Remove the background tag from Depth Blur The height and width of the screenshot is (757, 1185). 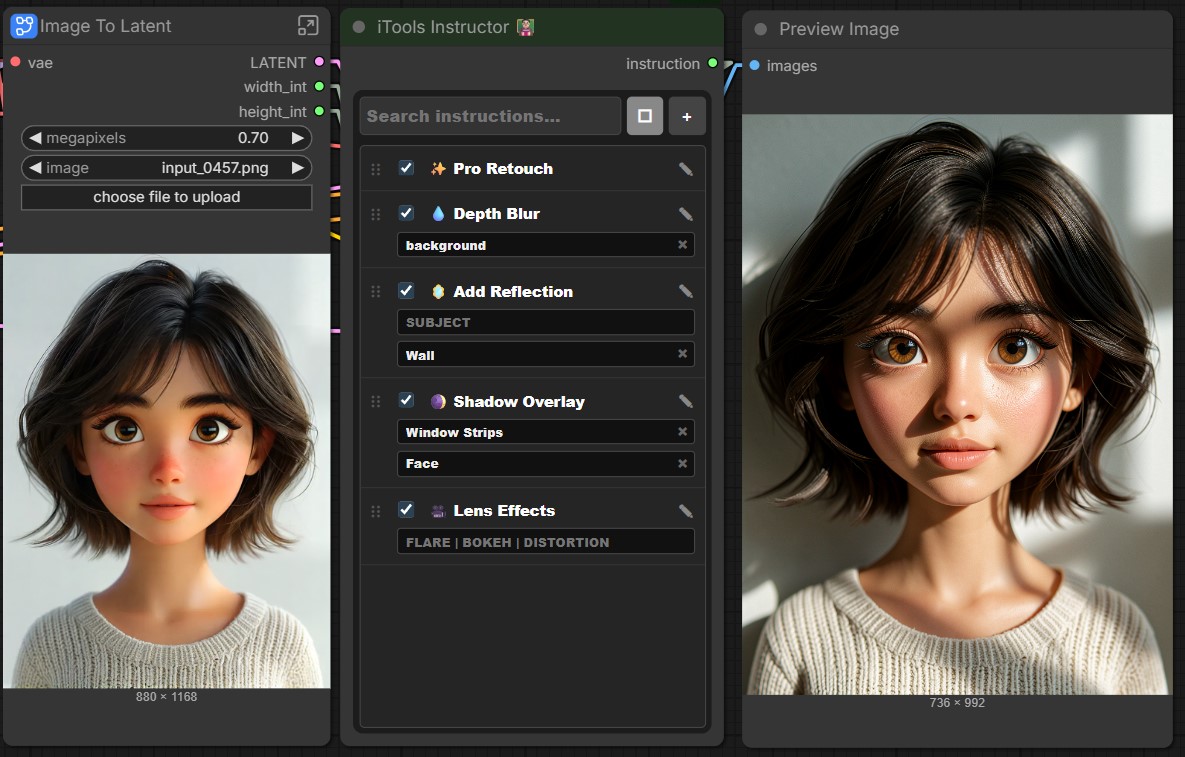pyautogui.click(x=682, y=245)
